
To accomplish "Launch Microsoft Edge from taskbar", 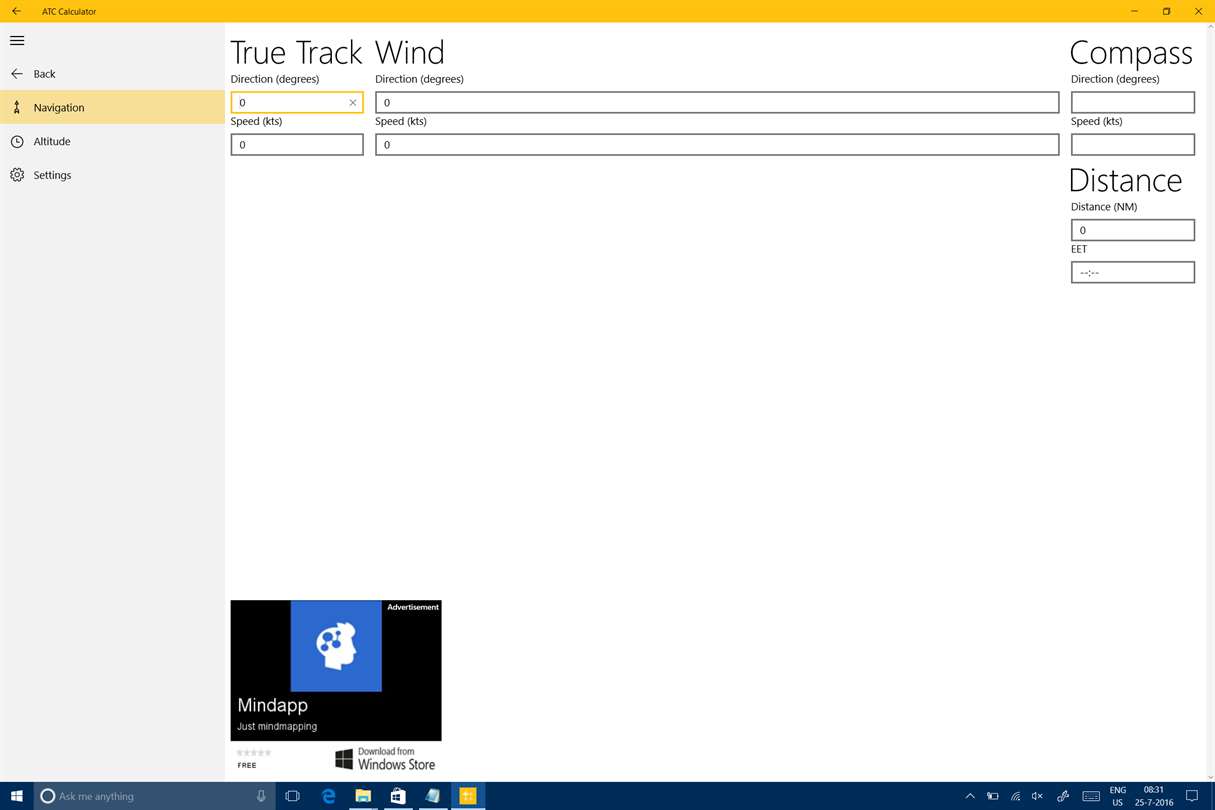I will click(x=328, y=796).
